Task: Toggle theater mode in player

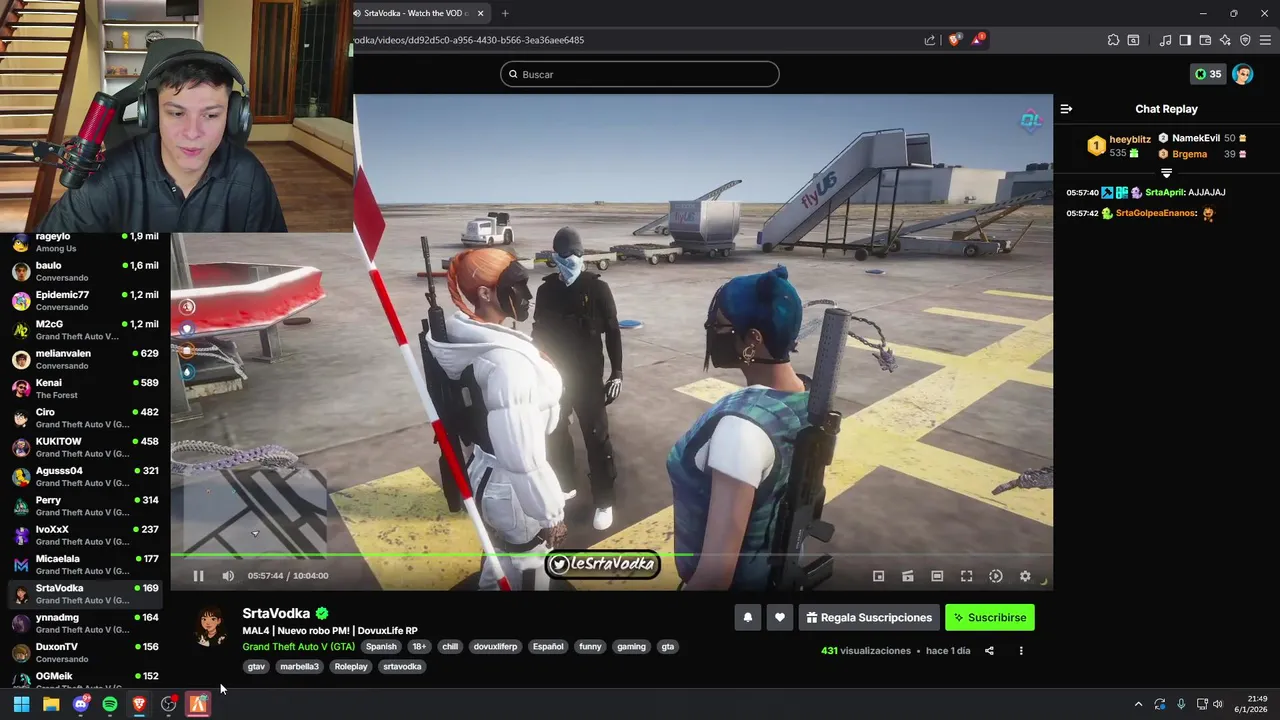Action: click(937, 576)
